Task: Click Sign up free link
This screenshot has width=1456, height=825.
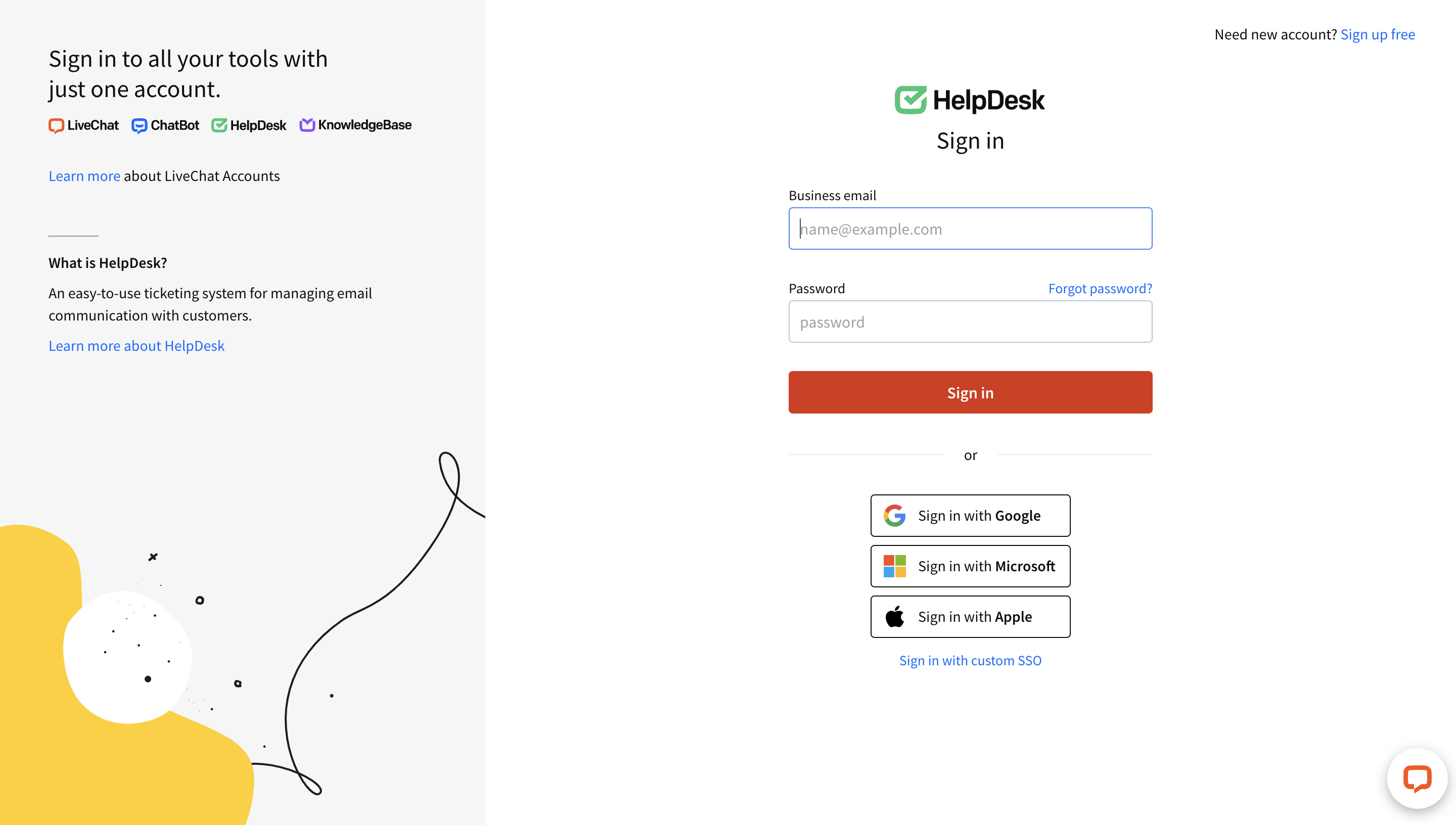Action: tap(1379, 33)
